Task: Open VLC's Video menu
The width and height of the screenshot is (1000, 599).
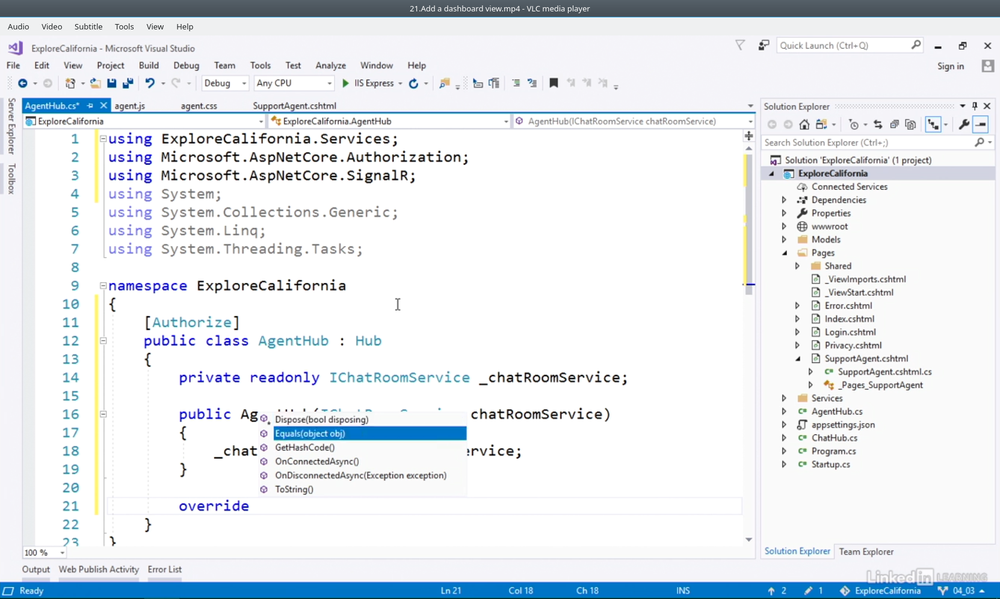Action: 52,27
